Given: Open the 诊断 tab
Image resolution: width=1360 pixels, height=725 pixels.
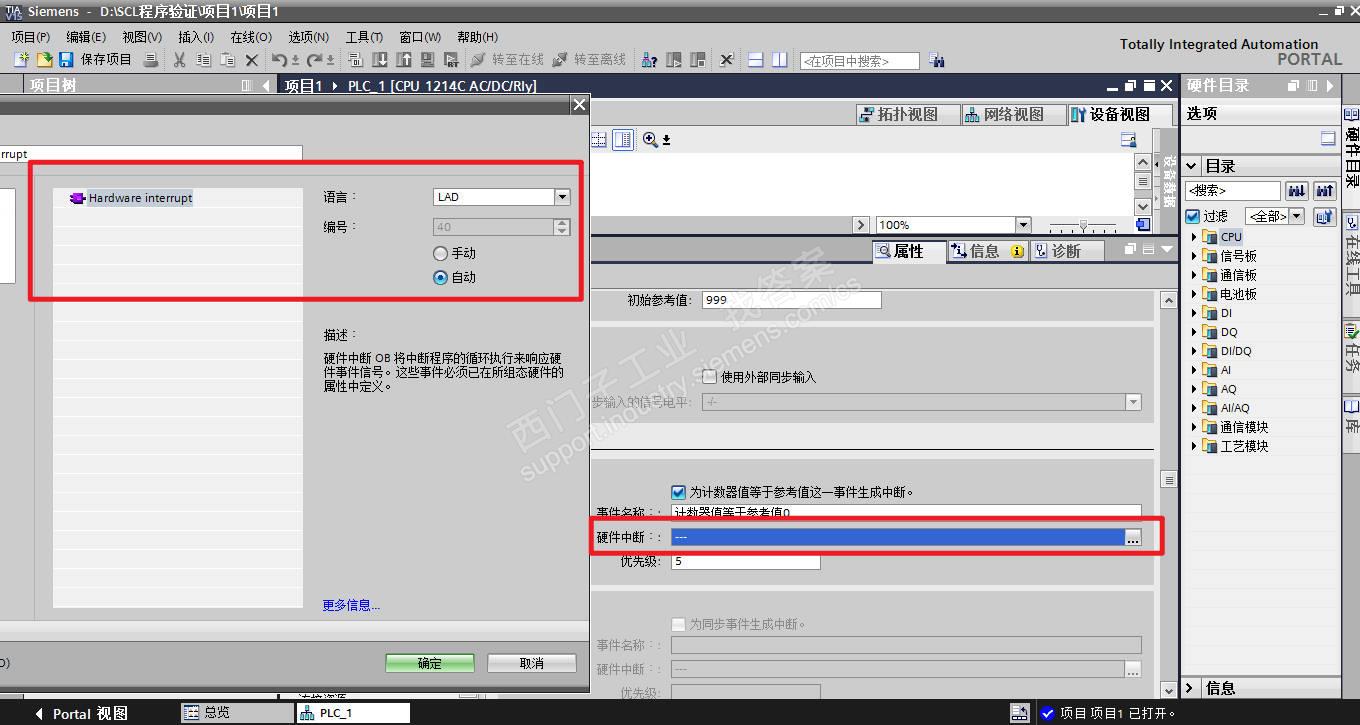Looking at the screenshot, I should [x=1067, y=251].
